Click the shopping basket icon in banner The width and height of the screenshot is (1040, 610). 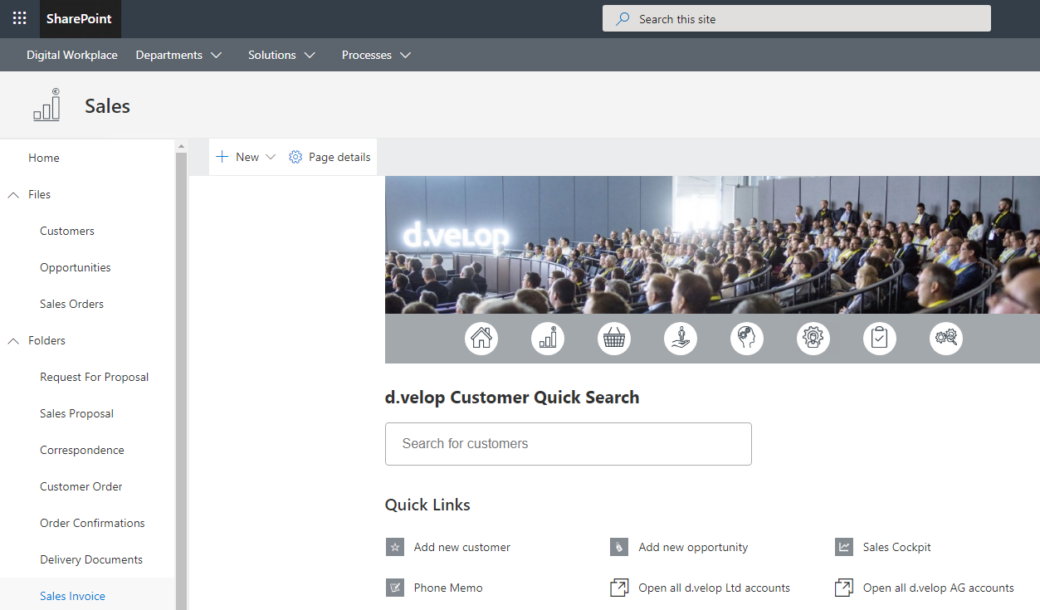pyautogui.click(x=614, y=338)
